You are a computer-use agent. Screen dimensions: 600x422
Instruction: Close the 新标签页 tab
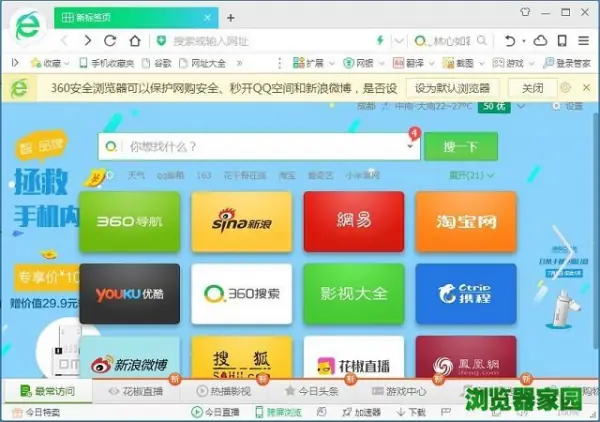click(x=207, y=17)
